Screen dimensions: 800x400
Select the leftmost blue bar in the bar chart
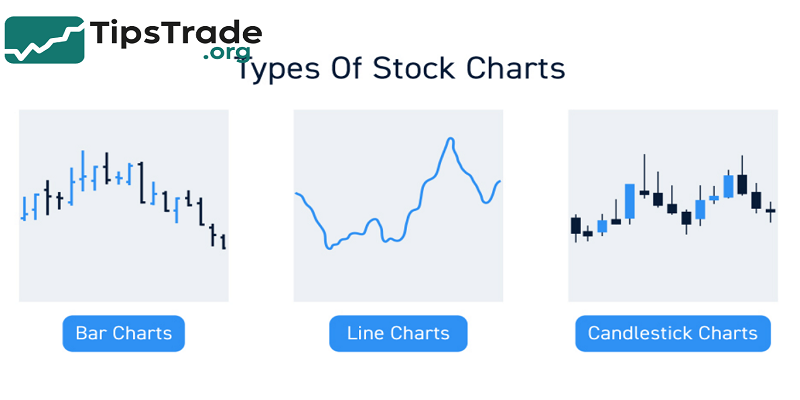(23, 208)
